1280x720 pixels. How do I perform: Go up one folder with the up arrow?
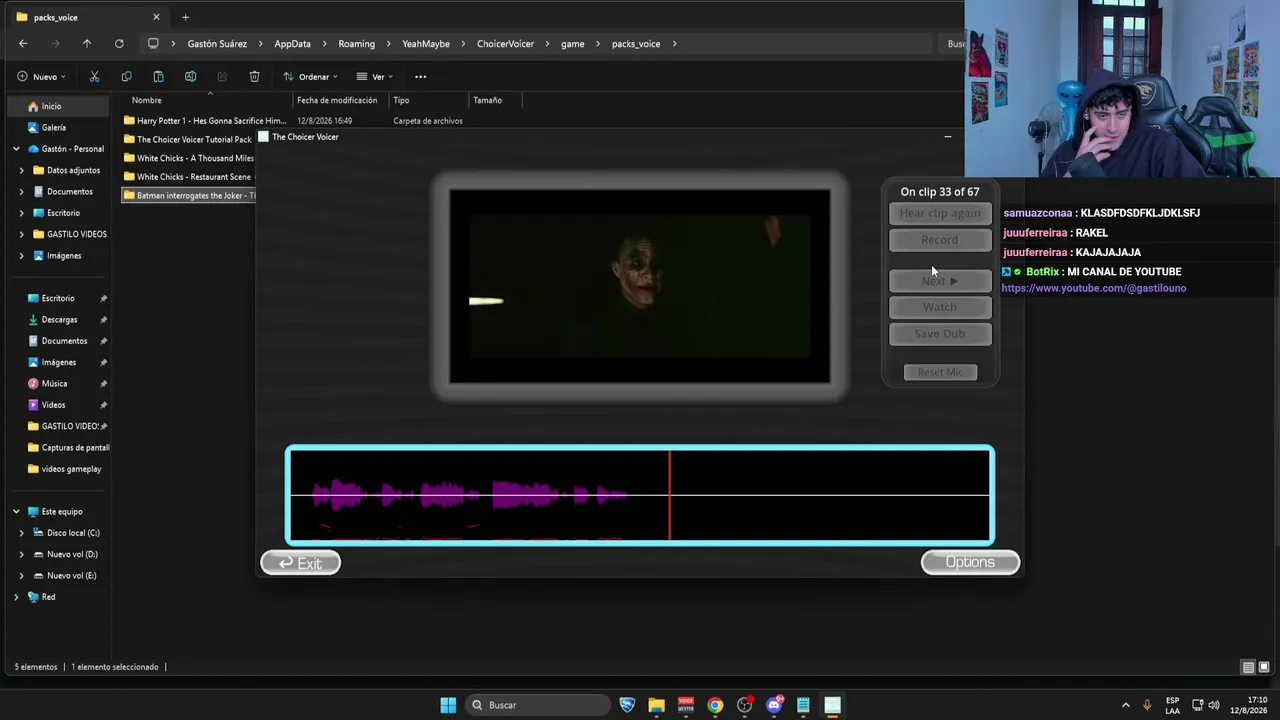pos(87,43)
